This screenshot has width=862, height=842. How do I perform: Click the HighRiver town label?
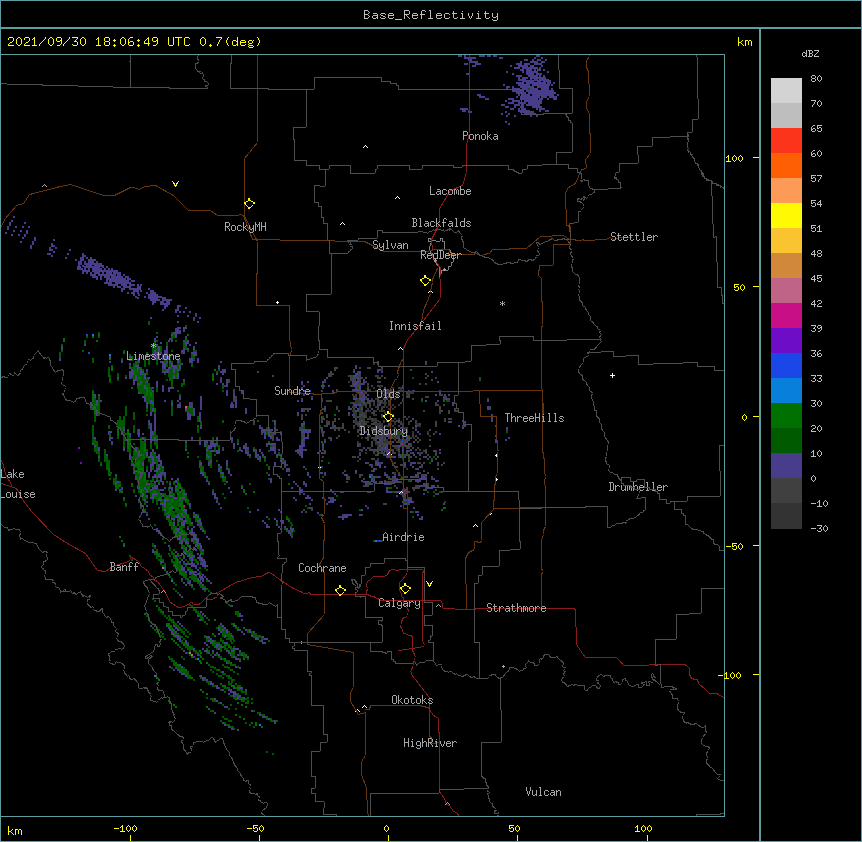coord(430,743)
